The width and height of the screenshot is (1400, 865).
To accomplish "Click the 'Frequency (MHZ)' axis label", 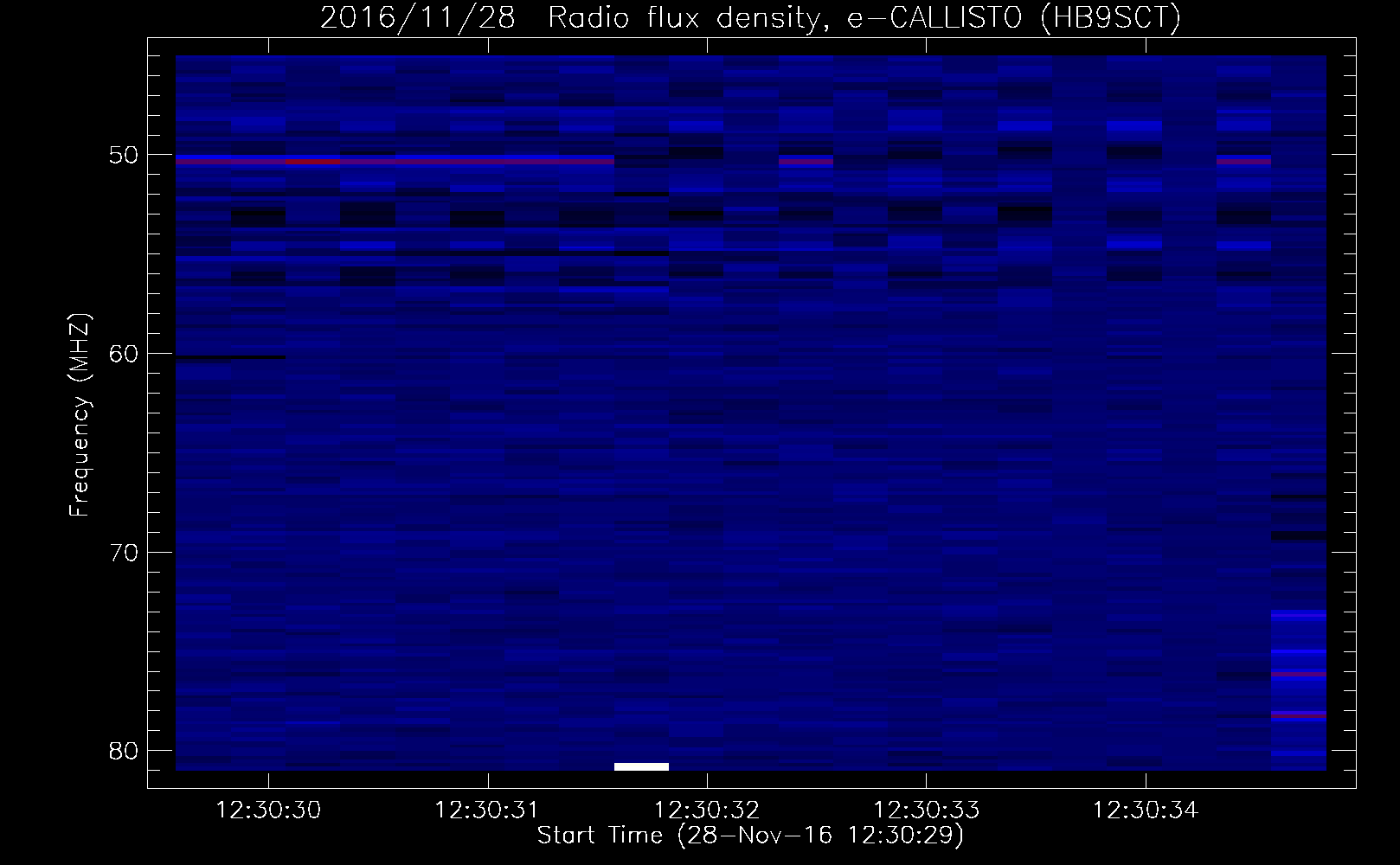I will coord(80,415).
